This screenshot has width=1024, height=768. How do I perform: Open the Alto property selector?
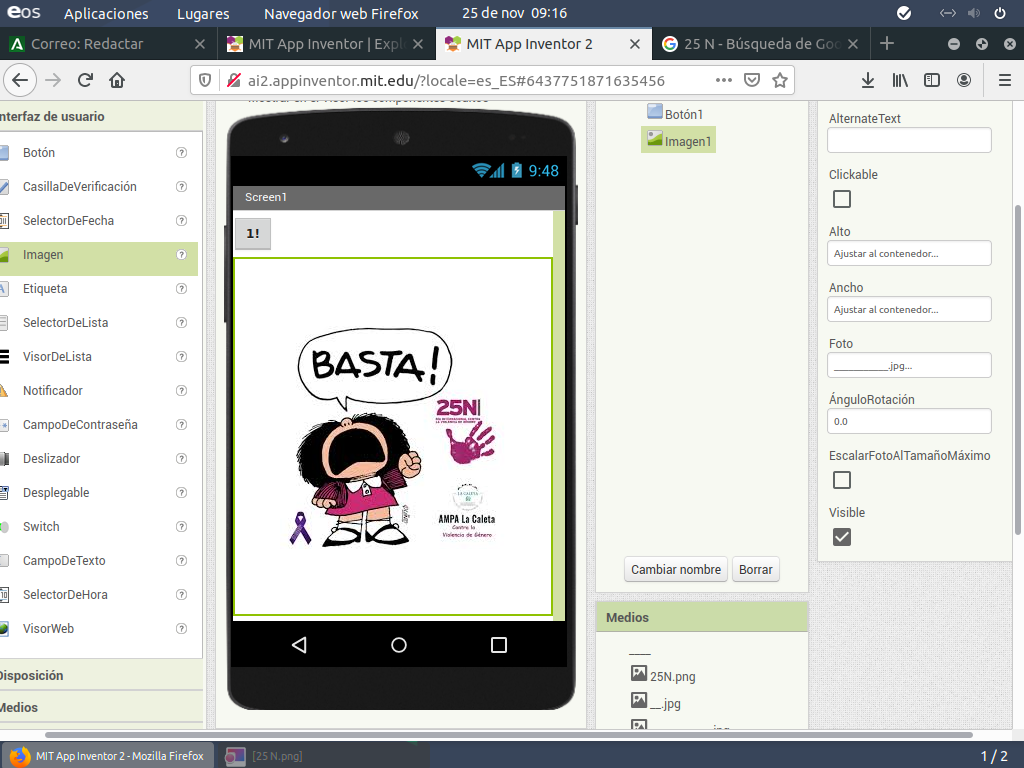909,253
